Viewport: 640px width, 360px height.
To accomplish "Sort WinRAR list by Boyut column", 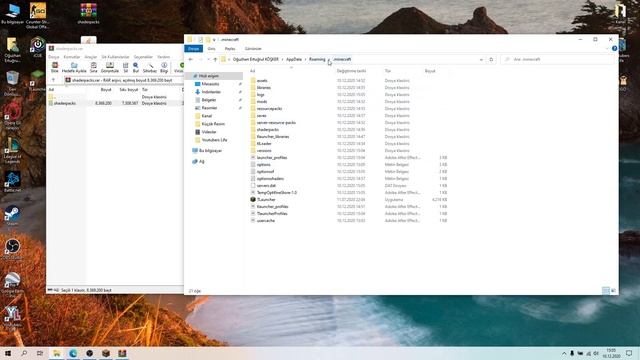I will (106, 89).
